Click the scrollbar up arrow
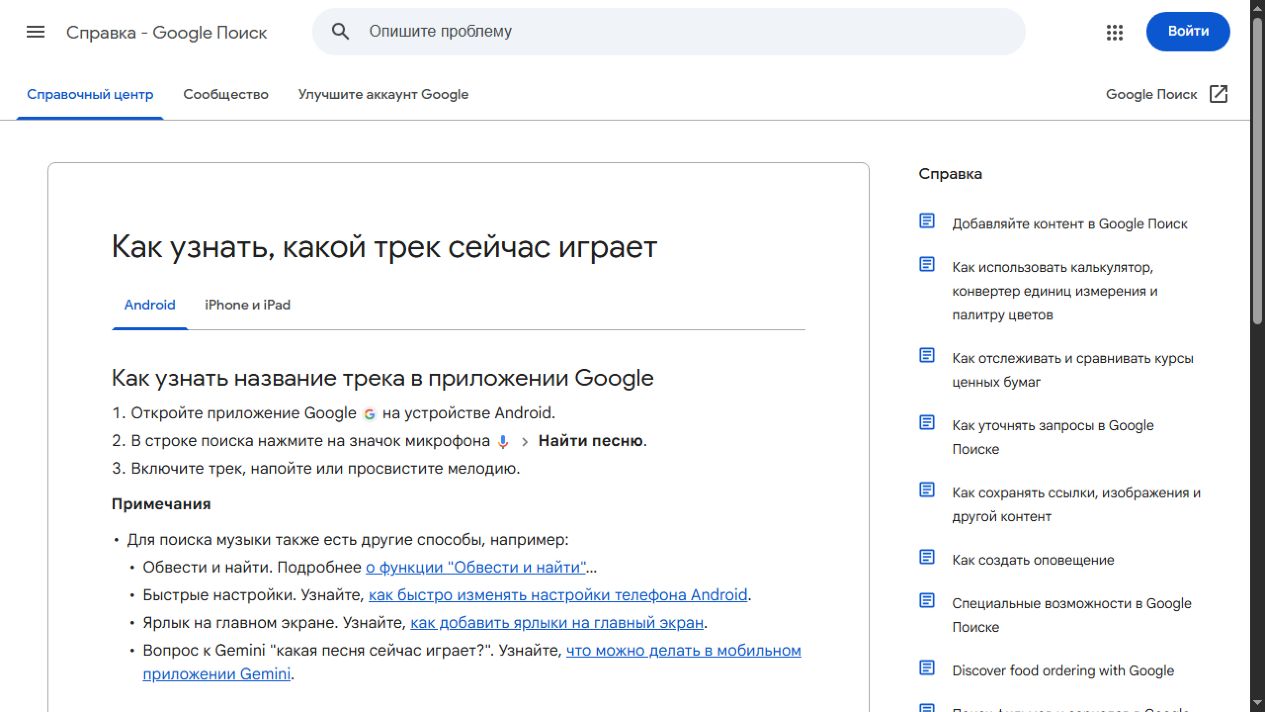 pyautogui.click(x=1257, y=8)
